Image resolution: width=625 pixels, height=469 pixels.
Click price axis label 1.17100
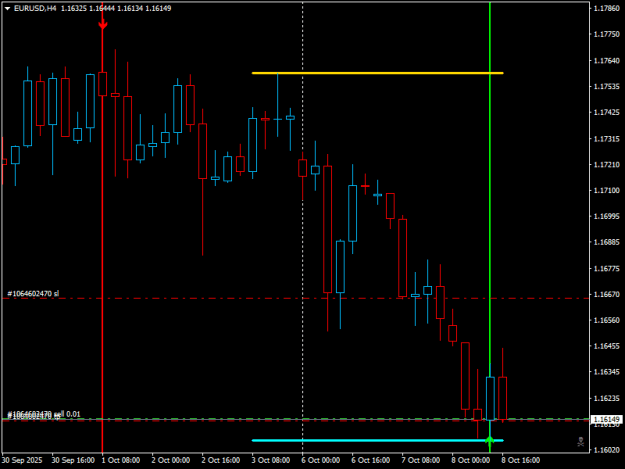[607, 190]
